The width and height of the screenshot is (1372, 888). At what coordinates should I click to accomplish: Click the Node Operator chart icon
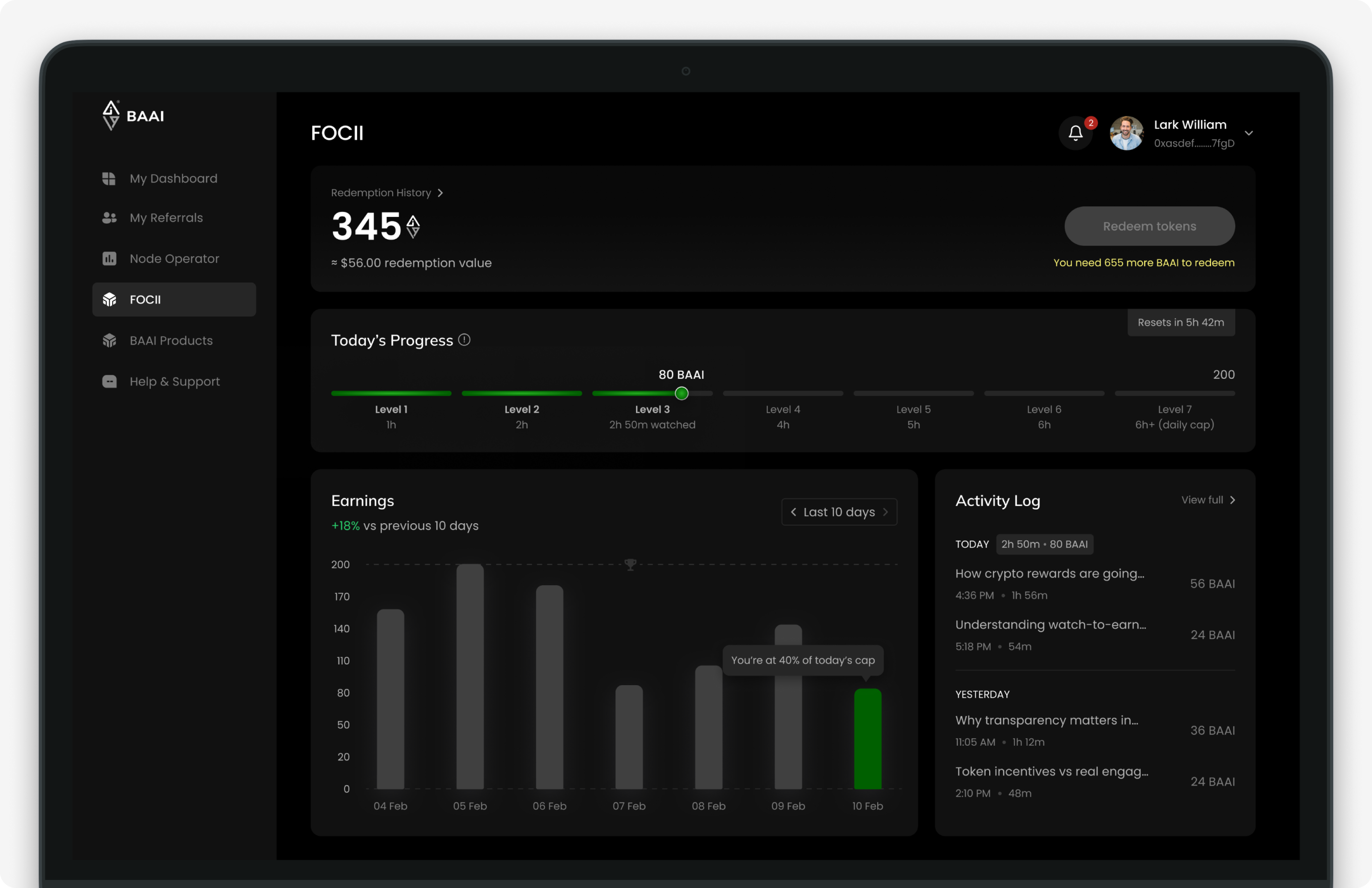click(x=109, y=259)
